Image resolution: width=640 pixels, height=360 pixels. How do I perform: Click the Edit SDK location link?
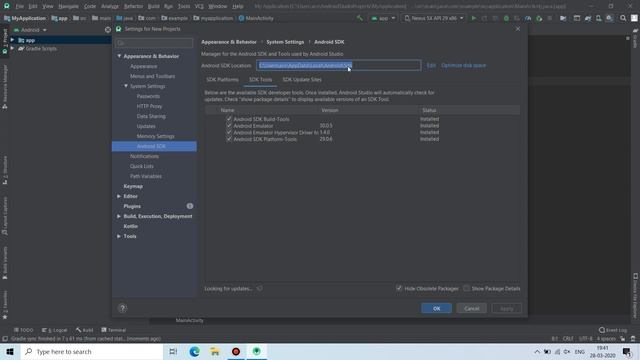[x=431, y=65]
